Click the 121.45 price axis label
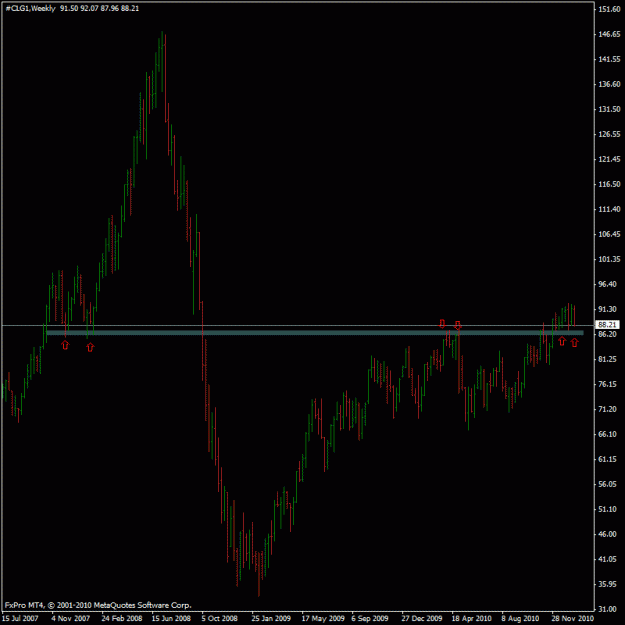The width and height of the screenshot is (625, 625). (609, 159)
